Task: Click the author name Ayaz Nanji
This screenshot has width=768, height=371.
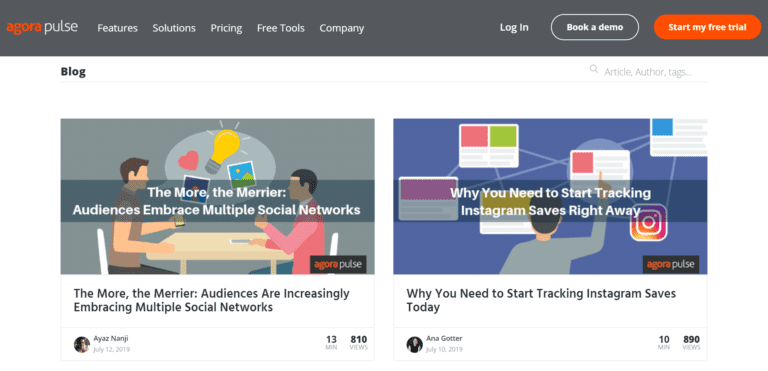Action: [x=111, y=338]
